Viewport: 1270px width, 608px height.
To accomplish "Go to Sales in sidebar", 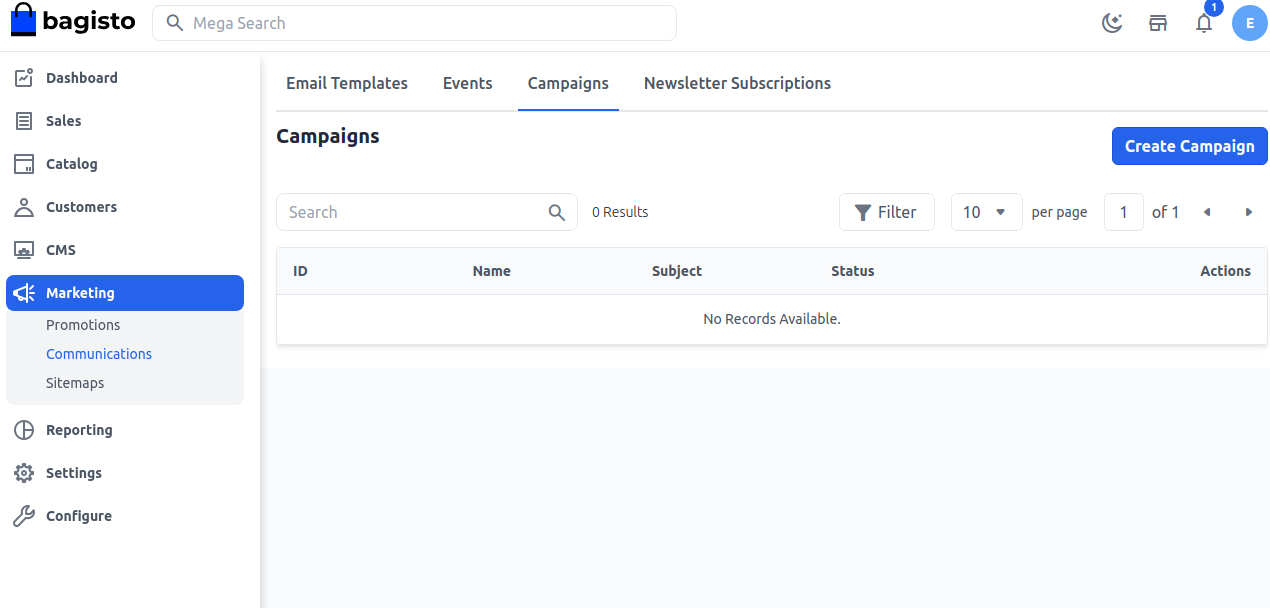I will pos(63,121).
